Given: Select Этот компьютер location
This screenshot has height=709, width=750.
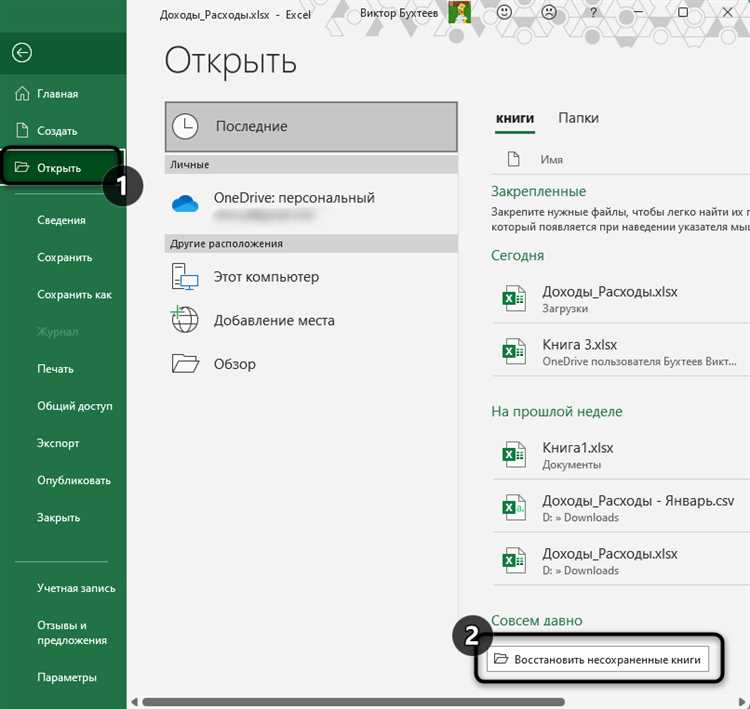Looking at the screenshot, I should 311,277.
